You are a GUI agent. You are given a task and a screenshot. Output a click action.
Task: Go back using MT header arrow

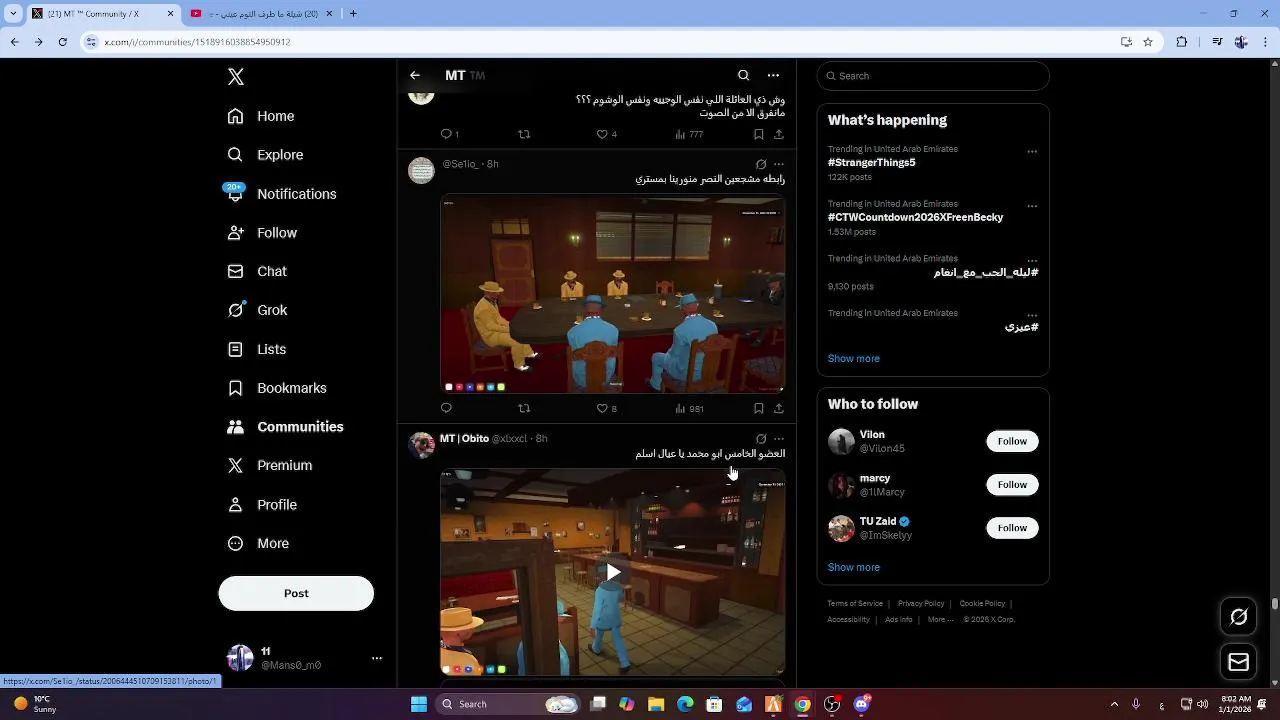point(415,75)
